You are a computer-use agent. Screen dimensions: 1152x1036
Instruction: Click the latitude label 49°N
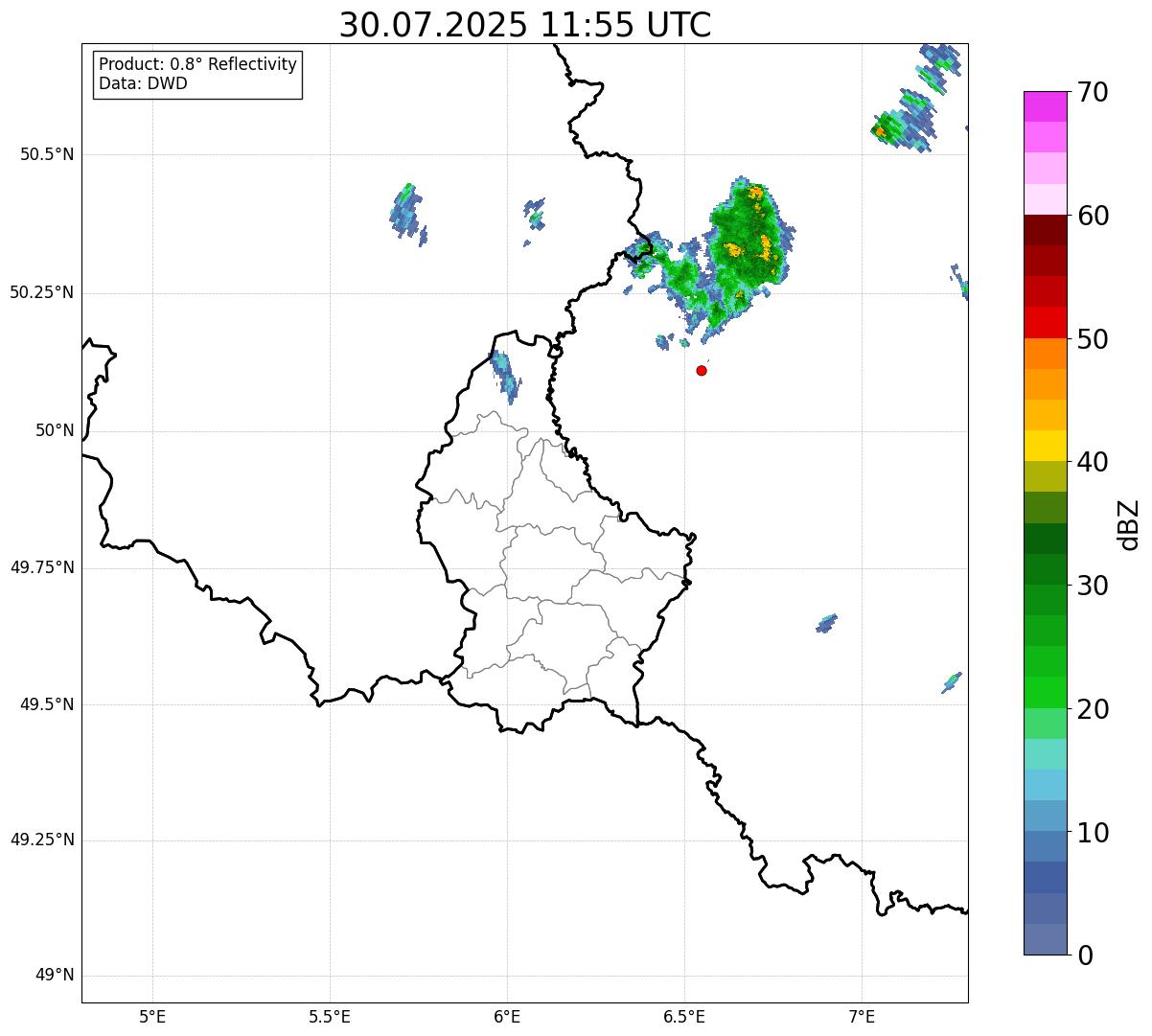coord(55,976)
